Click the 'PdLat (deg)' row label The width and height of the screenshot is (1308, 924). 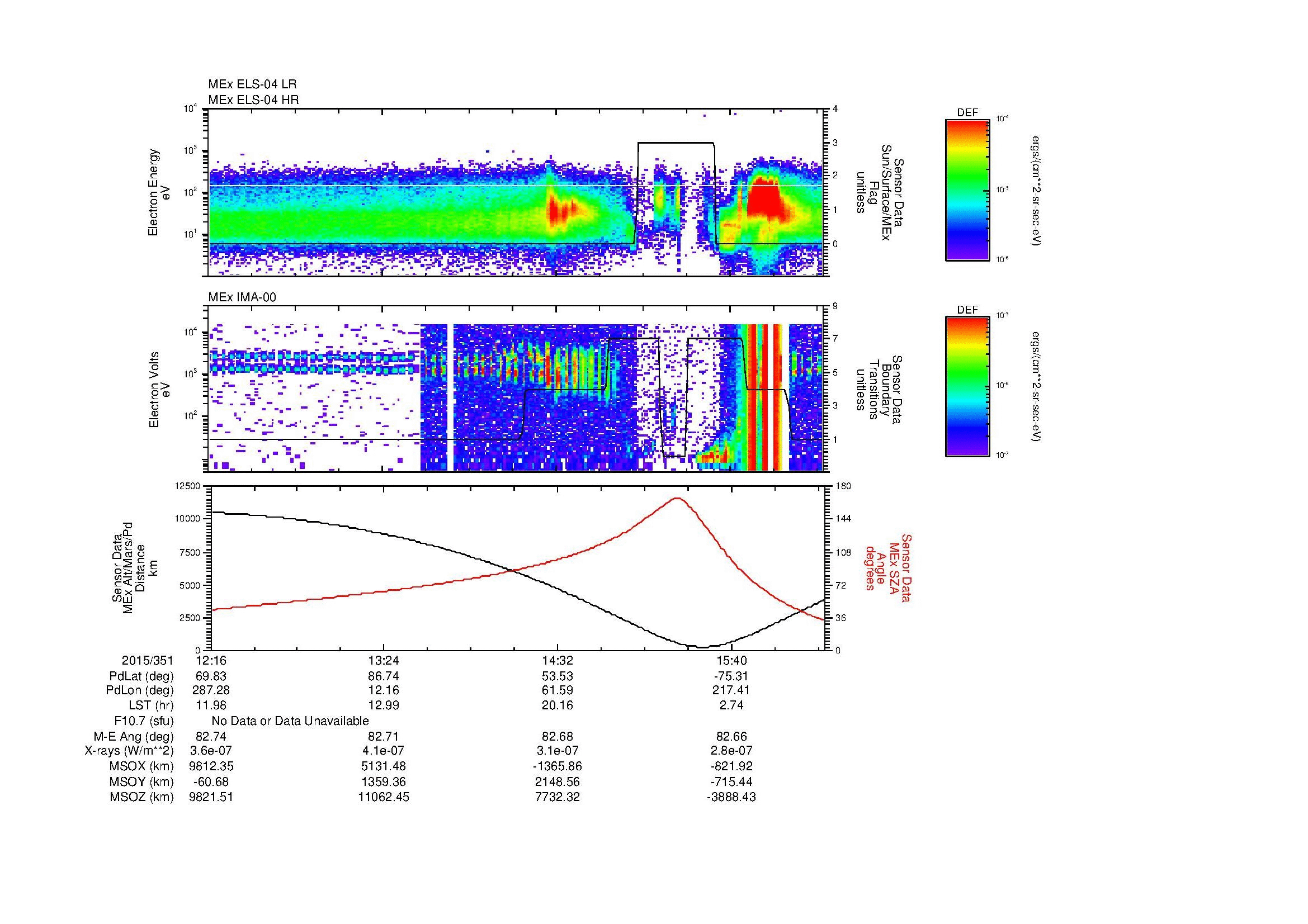pos(141,676)
